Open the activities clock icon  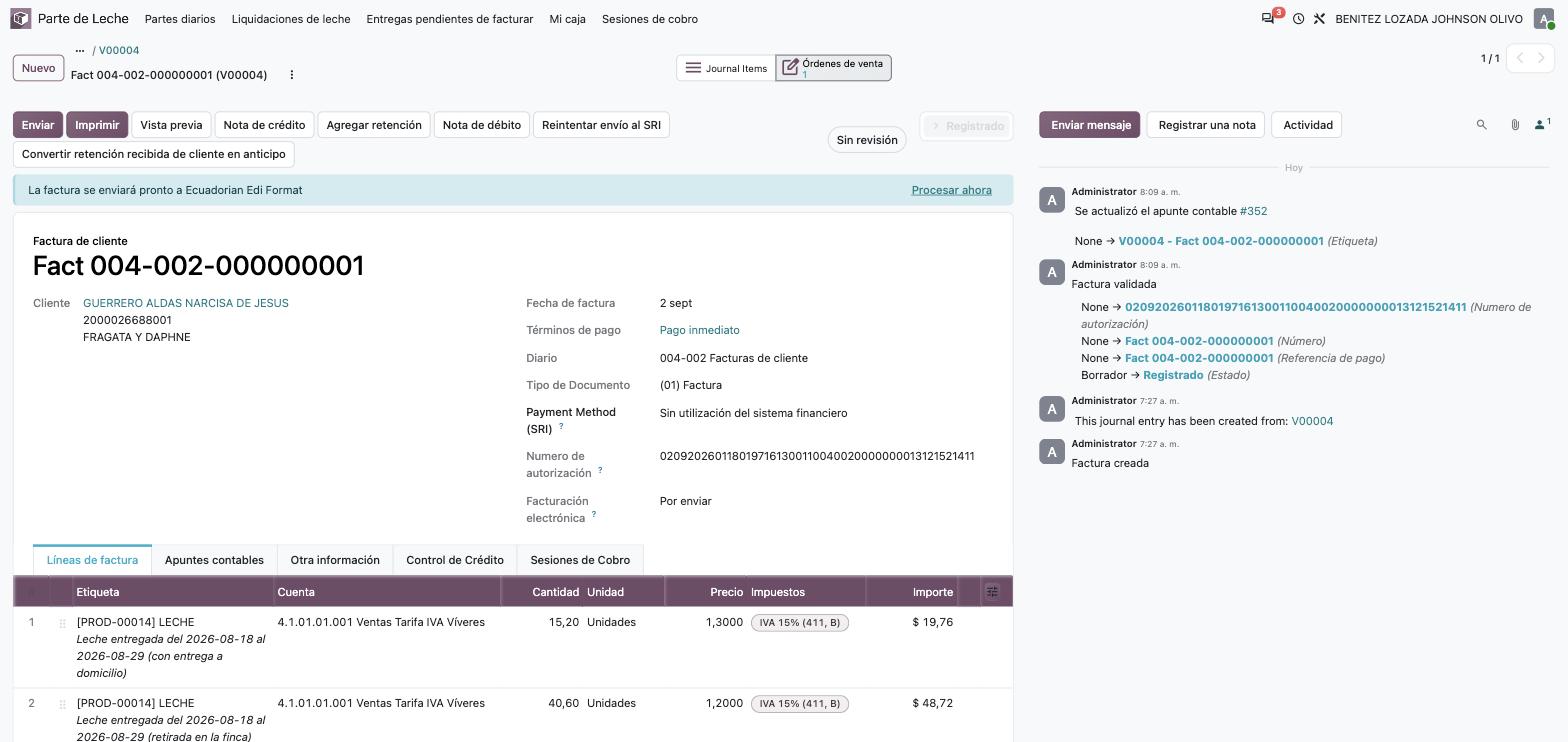tap(1298, 19)
